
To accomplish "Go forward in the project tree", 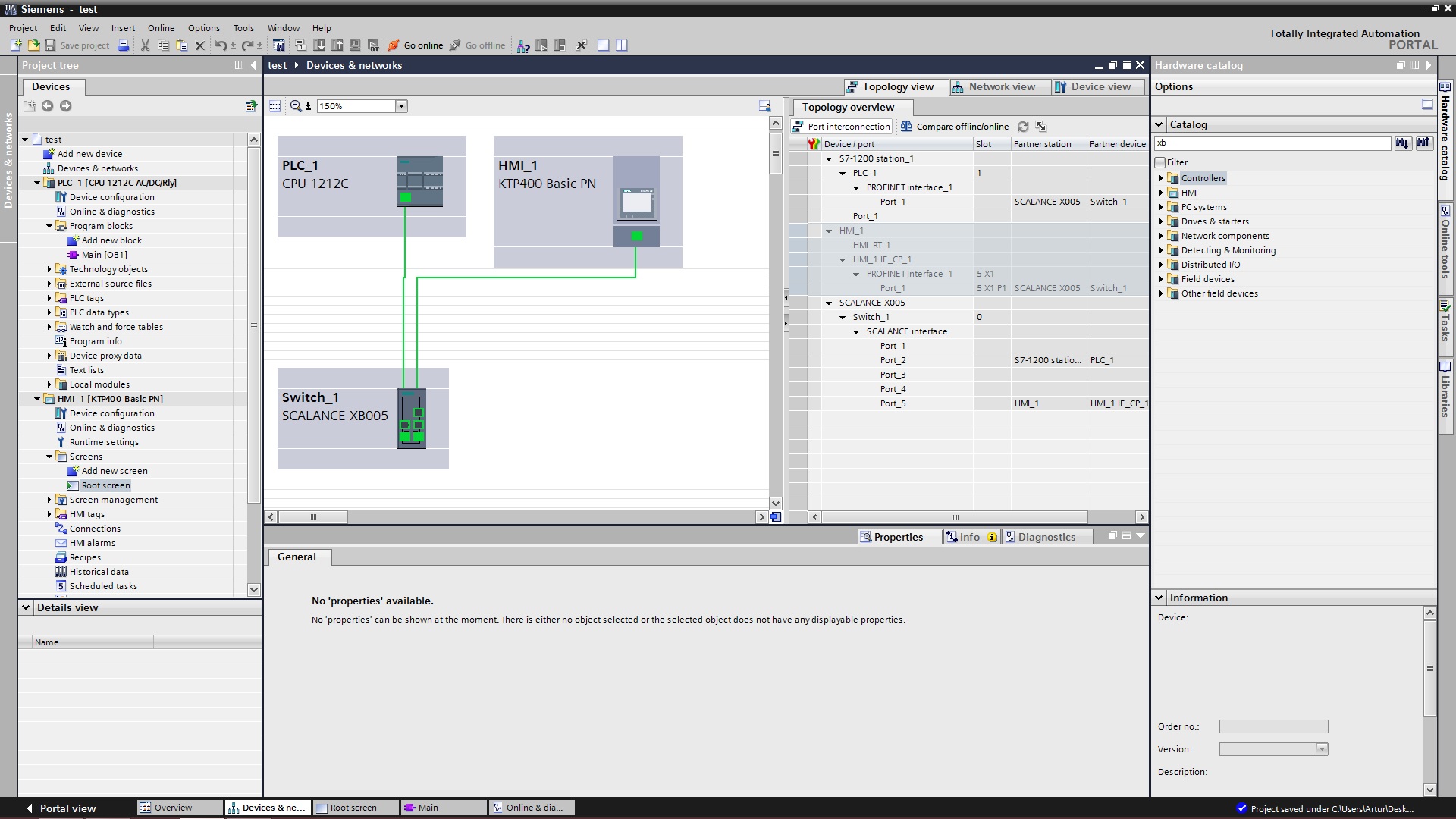I will coord(65,106).
